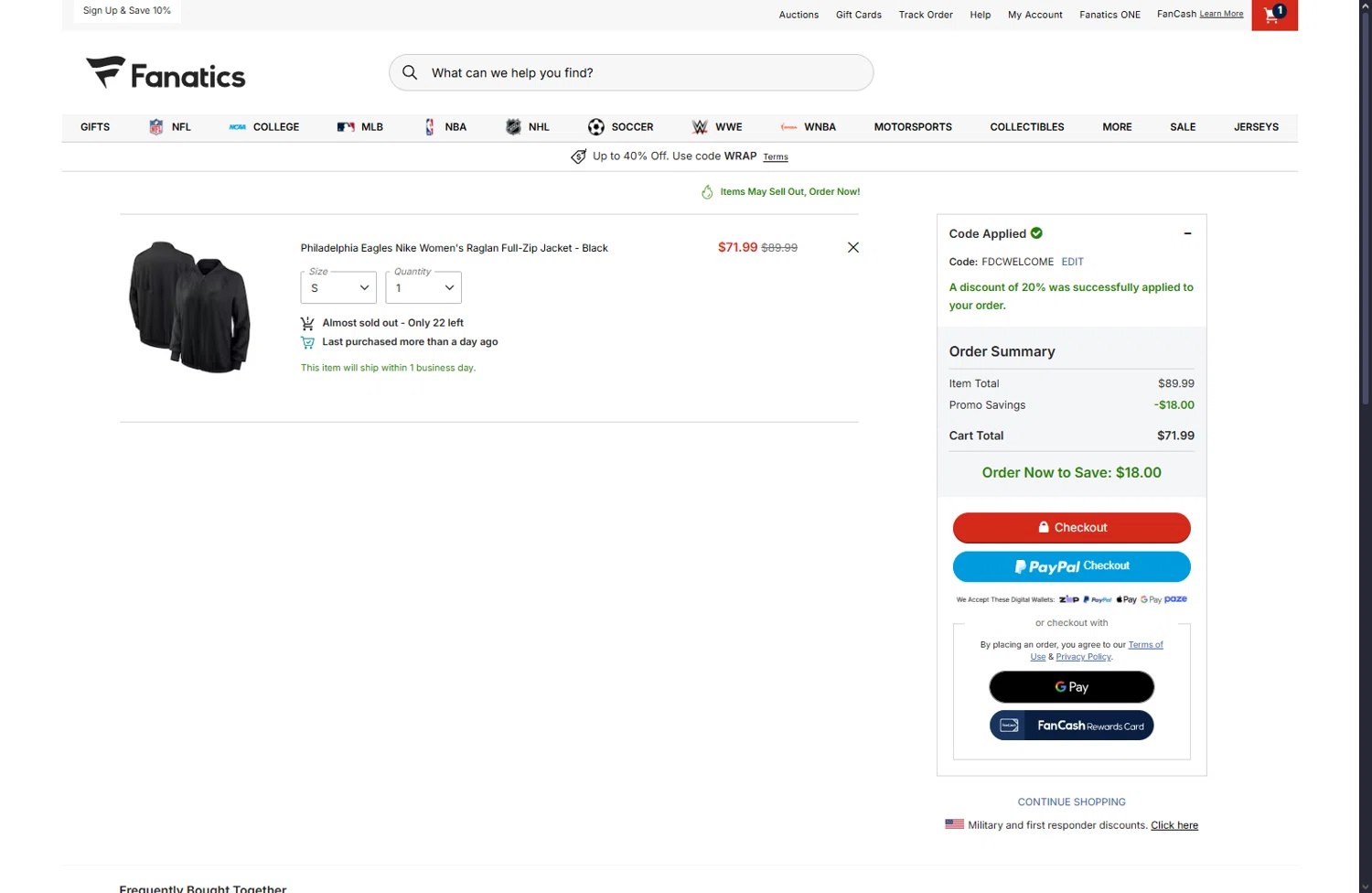This screenshot has height=893, width=1372.
Task: Click the Continue Shopping link
Action: pos(1071,802)
